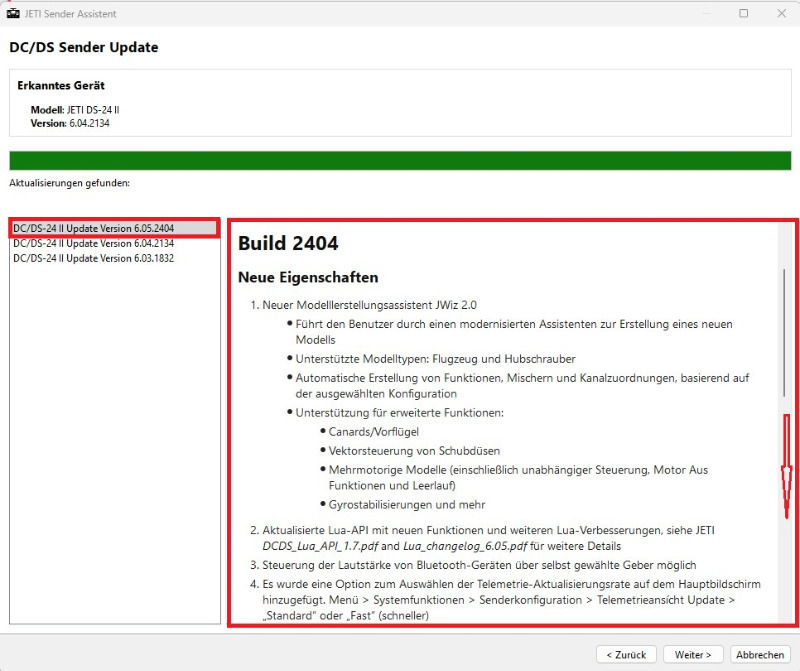Click the text 'Neuer Modellerstellungsassistent JWiz 2.0'
800x671 pixels.
tap(369, 305)
